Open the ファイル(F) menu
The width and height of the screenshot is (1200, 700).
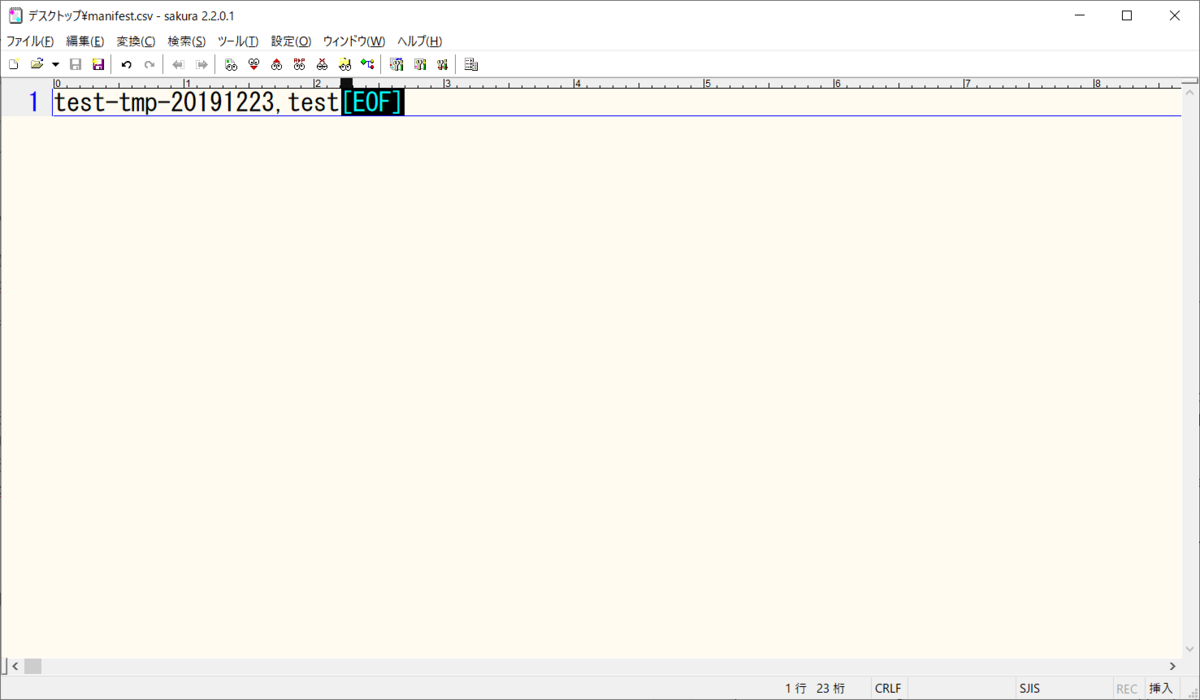coord(30,41)
